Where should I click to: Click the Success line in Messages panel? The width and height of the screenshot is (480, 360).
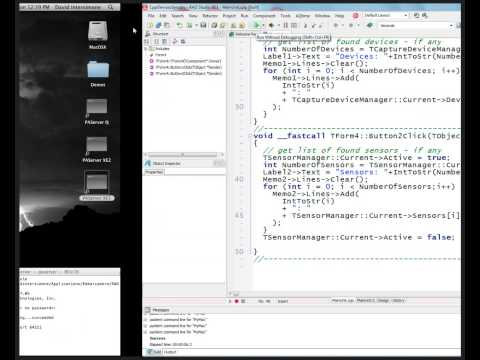158,338
